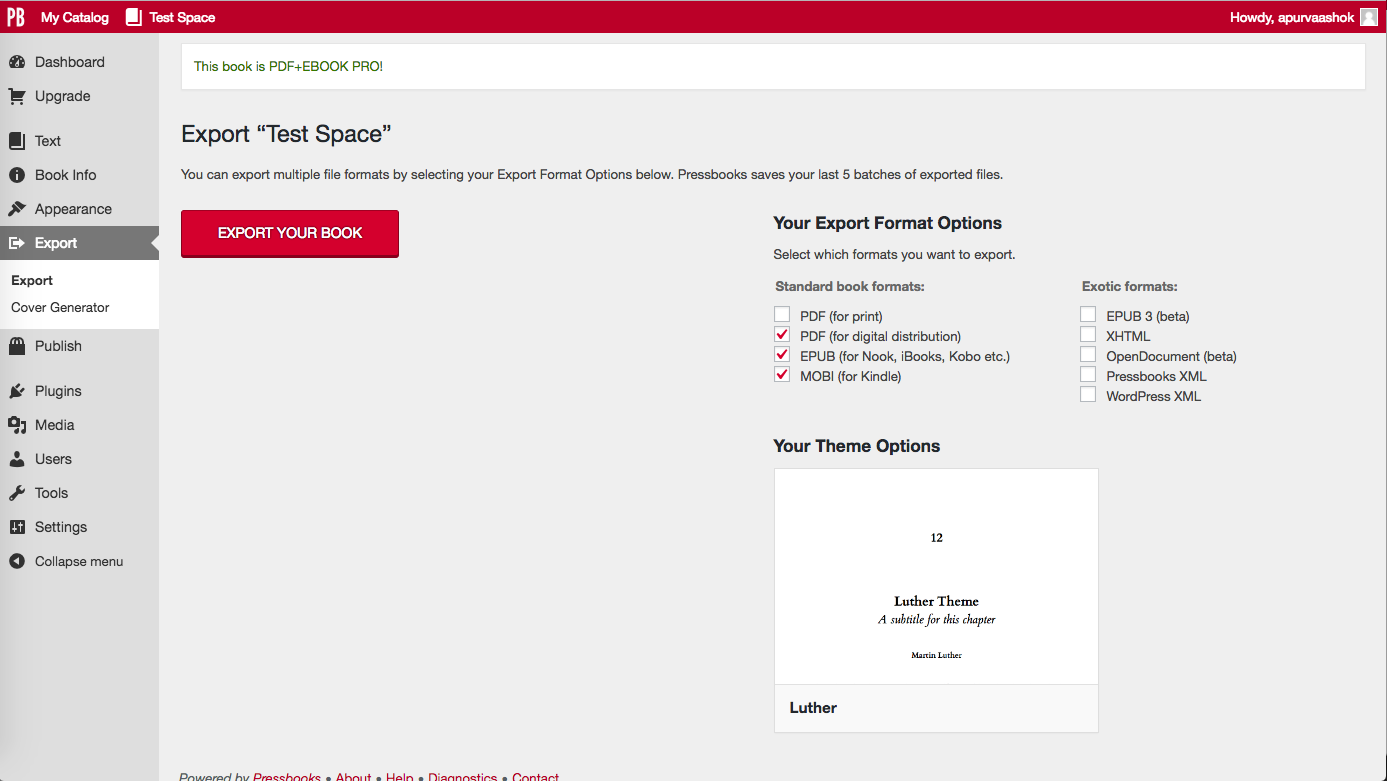Click the Publish store icon
The height and width of the screenshot is (781, 1387).
[17, 346]
